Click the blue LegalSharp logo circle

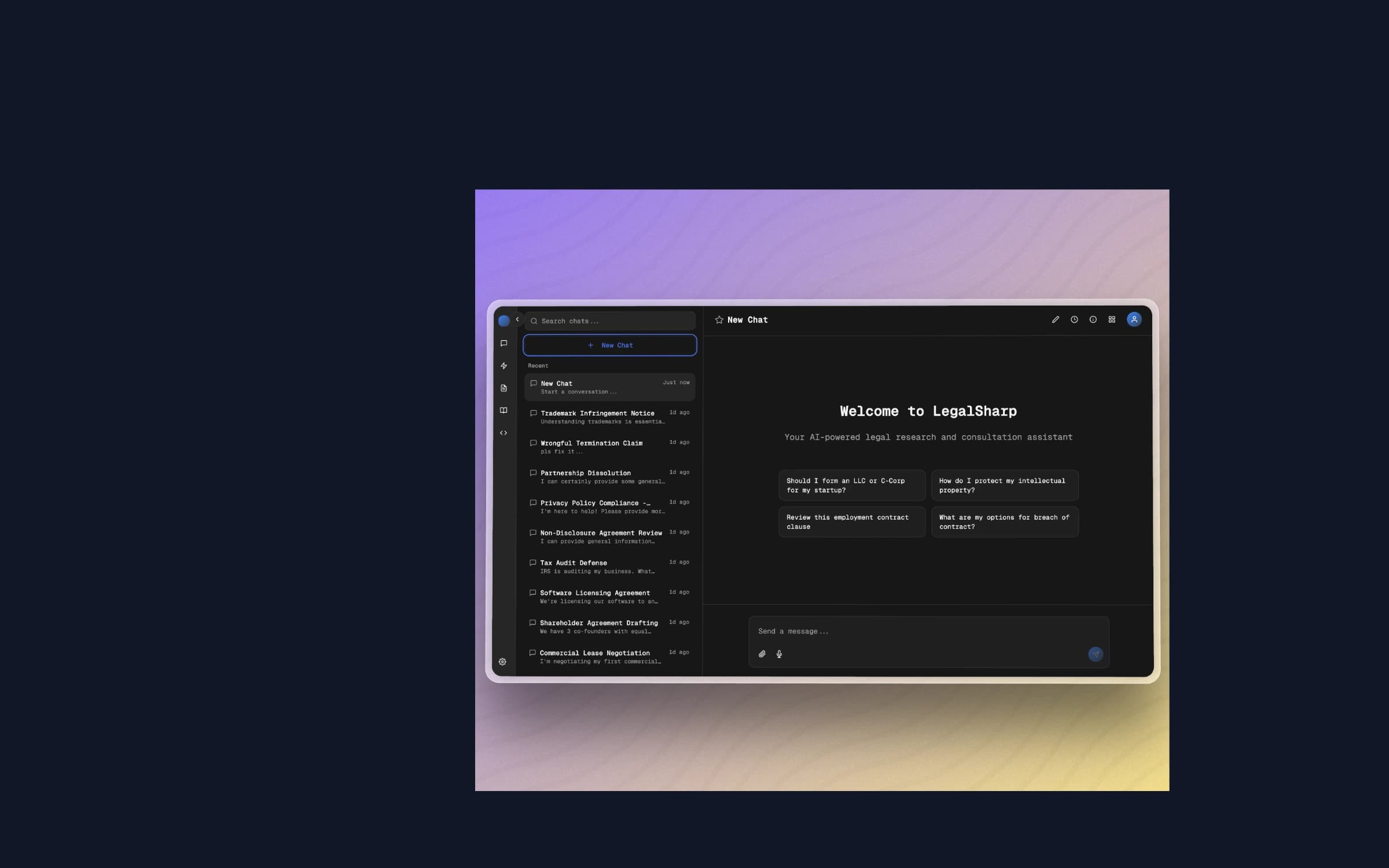point(504,321)
